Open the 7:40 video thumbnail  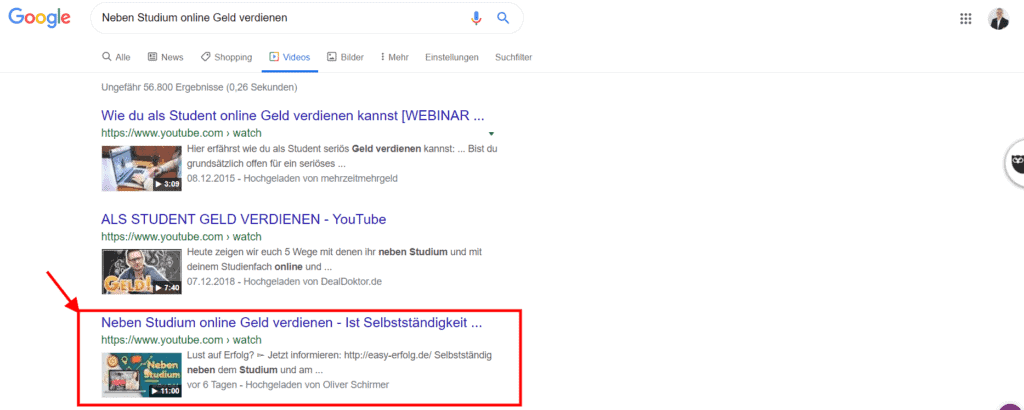coord(142,271)
